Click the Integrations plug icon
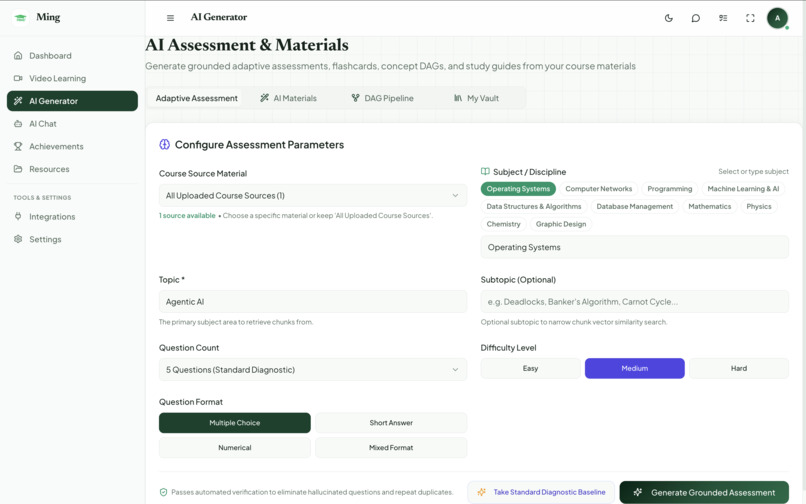Viewport: 806px width, 504px height. 18,217
